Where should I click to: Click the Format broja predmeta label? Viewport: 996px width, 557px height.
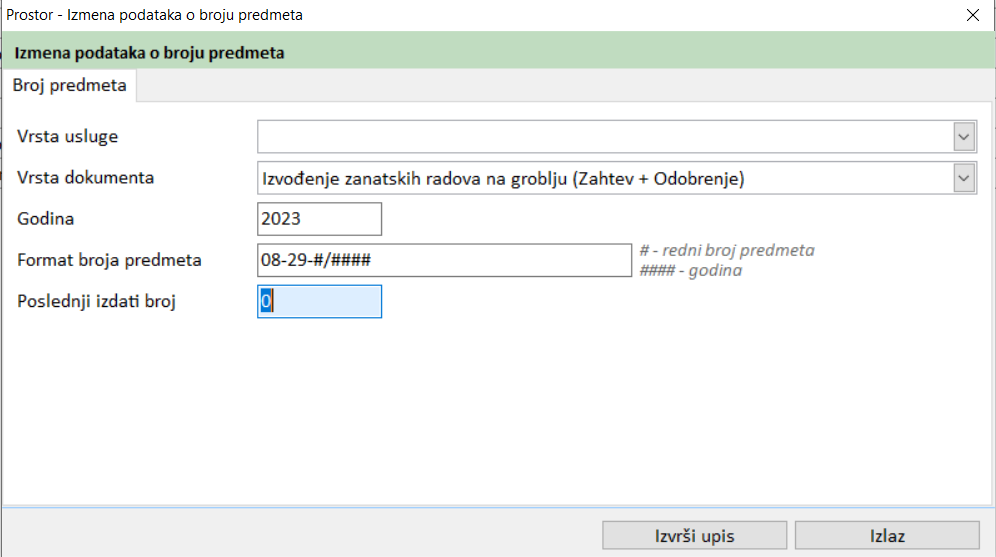point(109,260)
